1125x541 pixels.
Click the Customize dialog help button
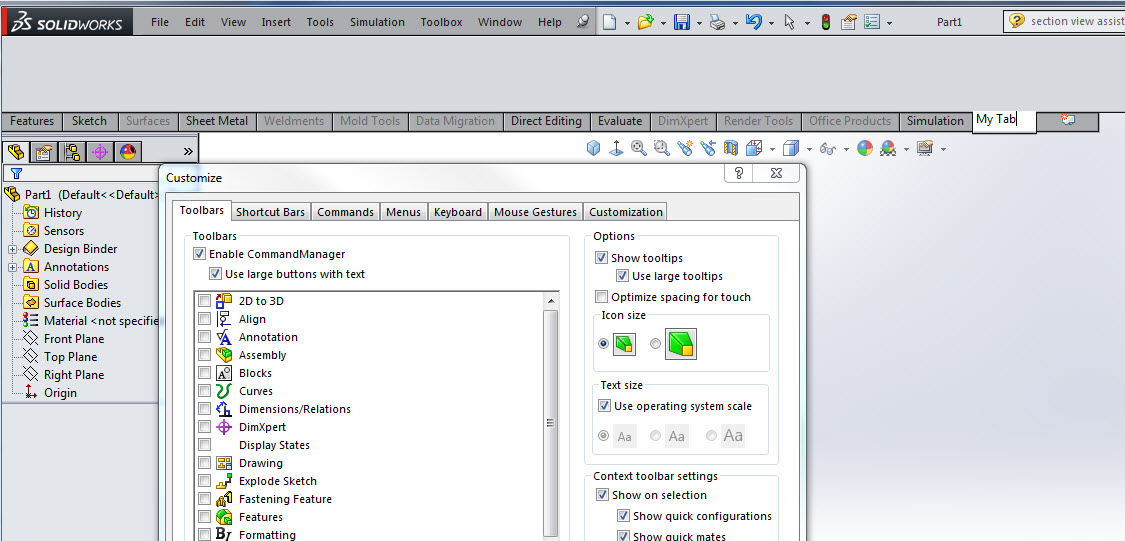click(739, 173)
